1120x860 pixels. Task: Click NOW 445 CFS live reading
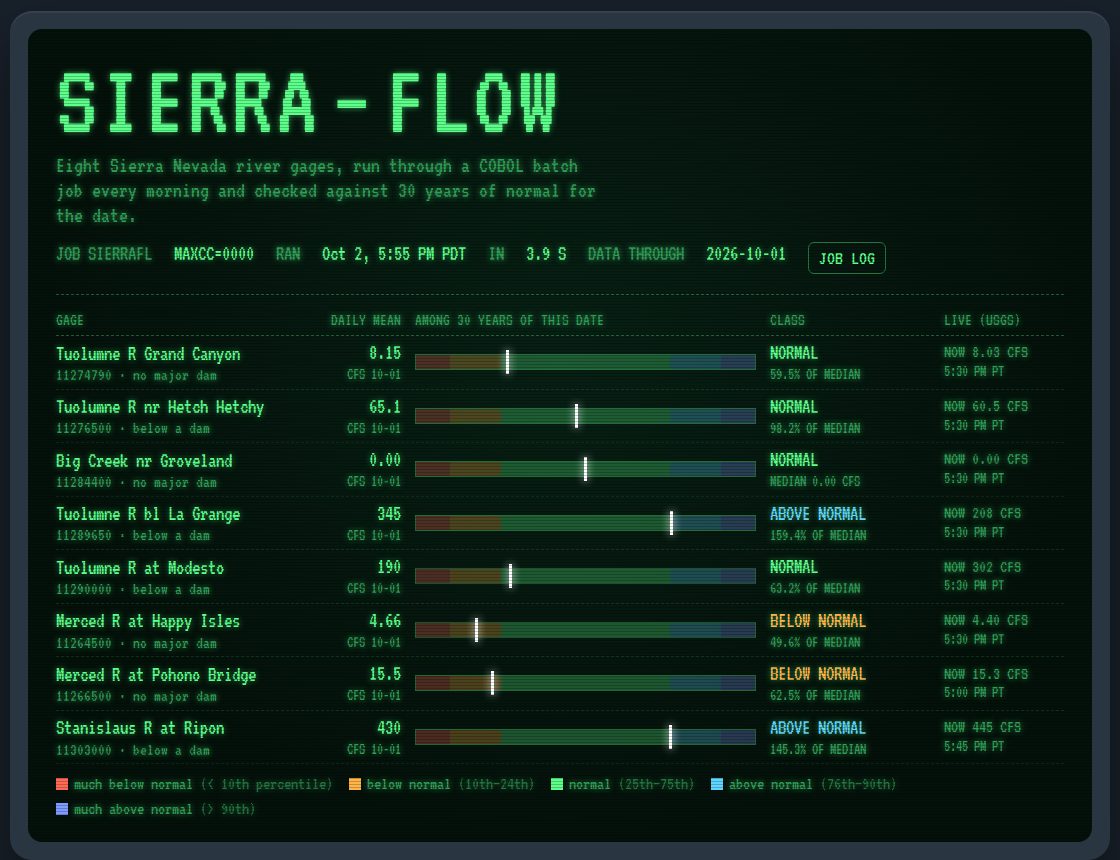982,727
